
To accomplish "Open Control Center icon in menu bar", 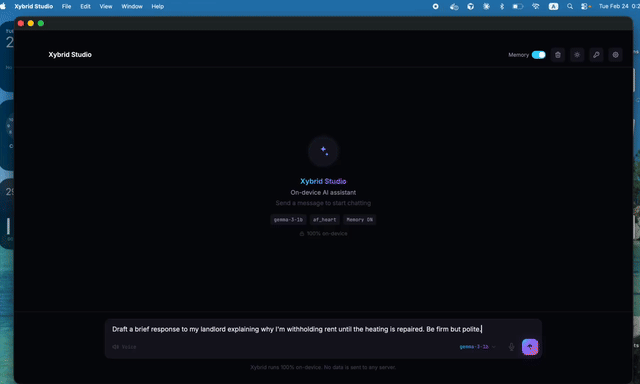I will 585,7.
